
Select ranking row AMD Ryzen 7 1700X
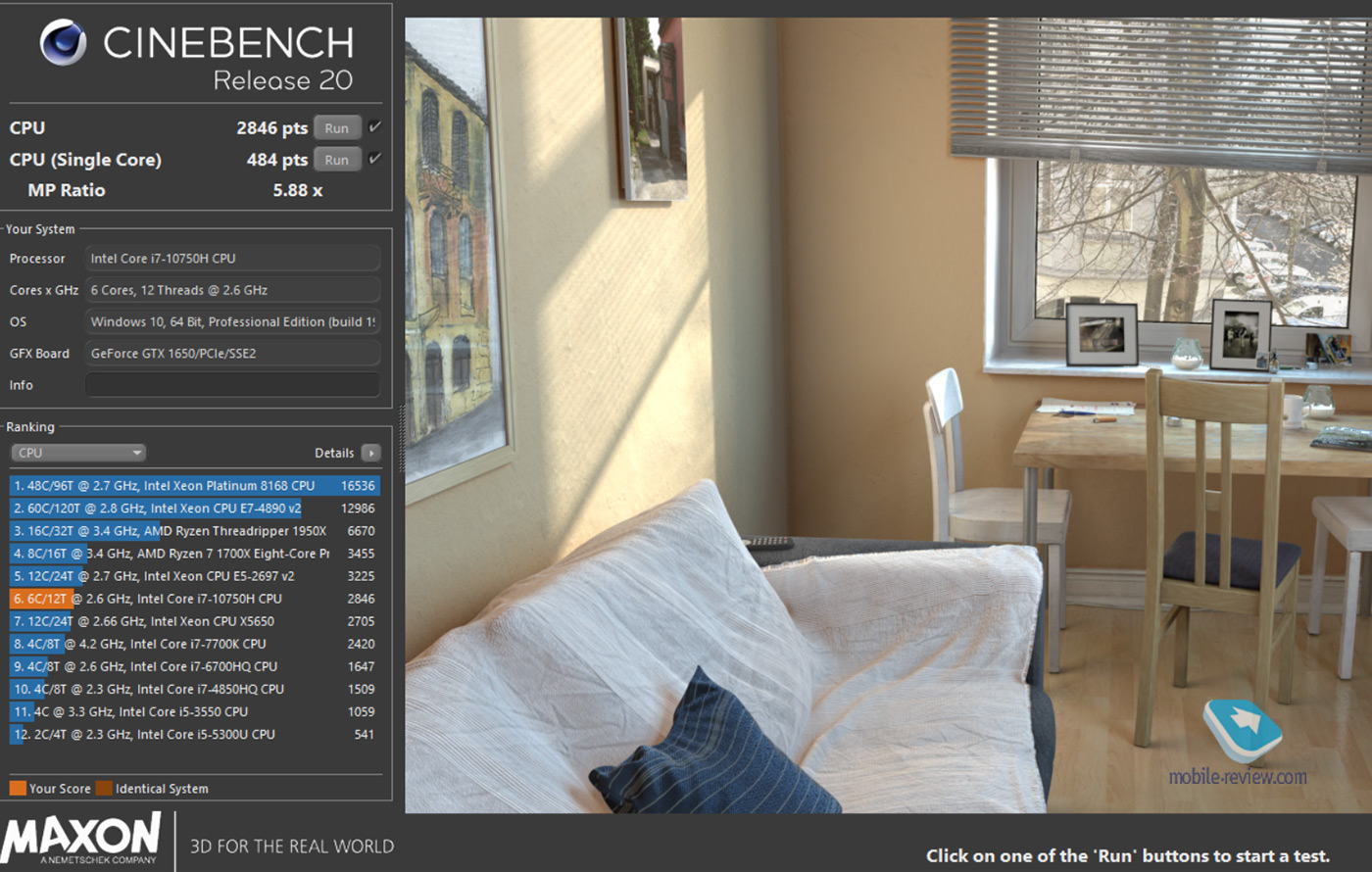[194, 554]
